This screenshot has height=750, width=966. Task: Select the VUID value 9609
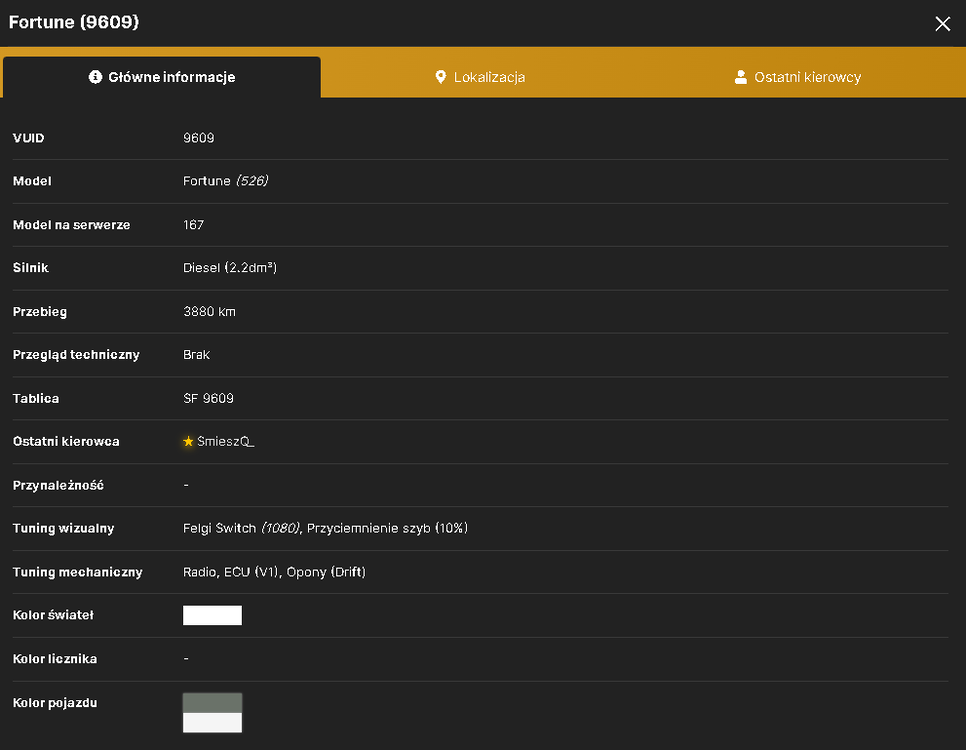(198, 138)
